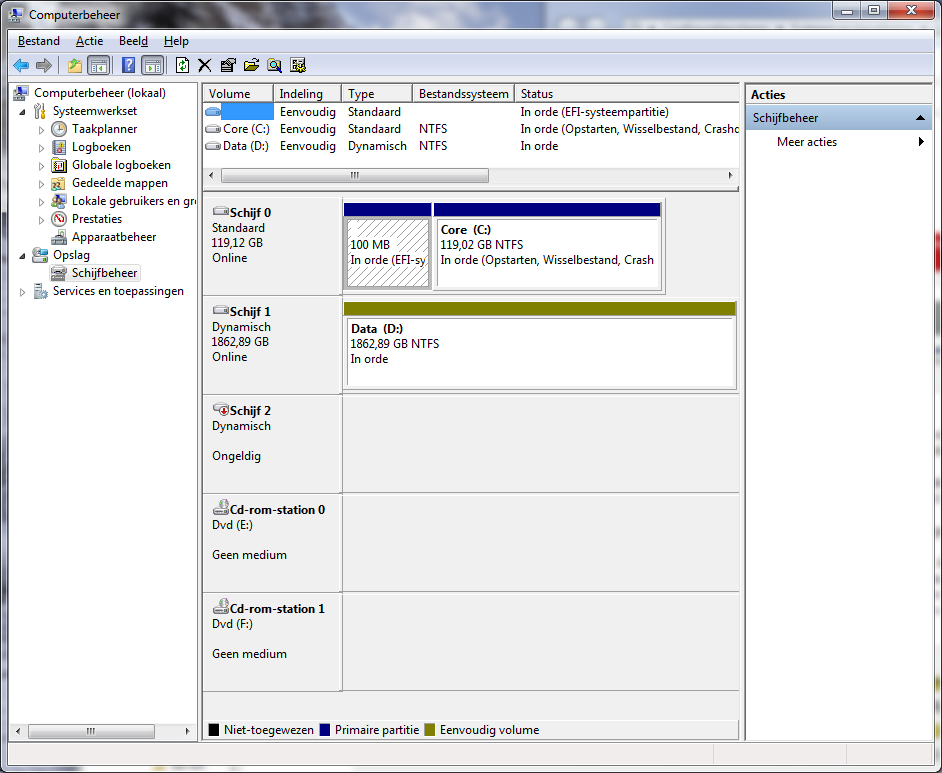Screen dimensions: 942x773
Task: Click the Delete (X) toolbar icon
Action: (205, 65)
